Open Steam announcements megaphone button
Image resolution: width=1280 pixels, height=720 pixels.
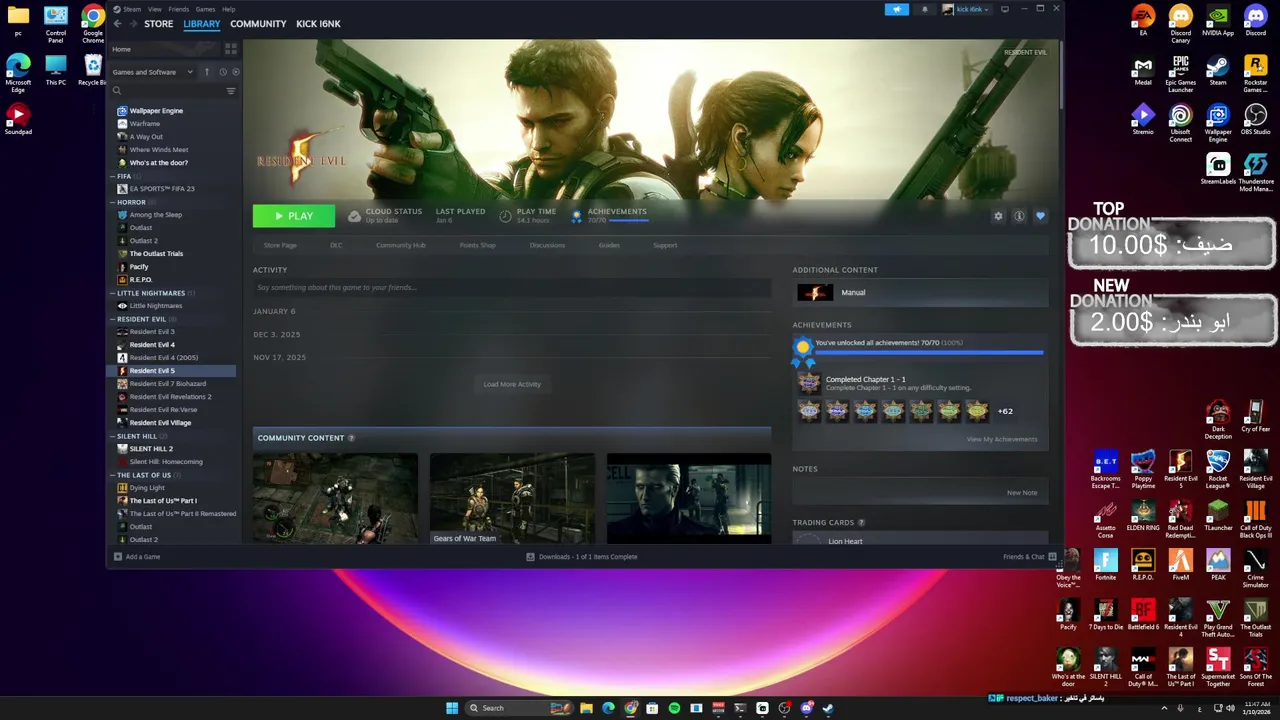[896, 9]
